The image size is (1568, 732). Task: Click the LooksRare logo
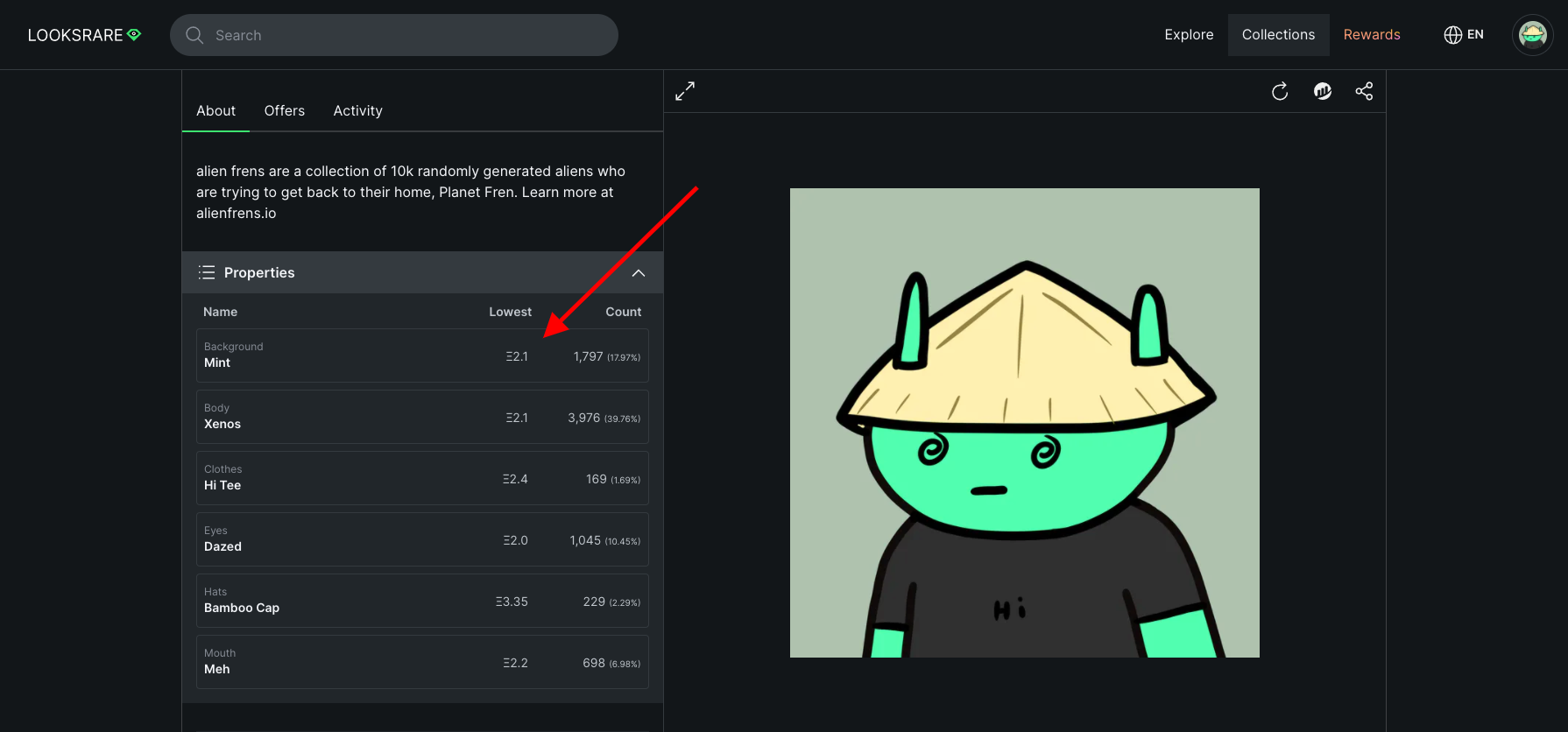pyautogui.click(x=84, y=35)
